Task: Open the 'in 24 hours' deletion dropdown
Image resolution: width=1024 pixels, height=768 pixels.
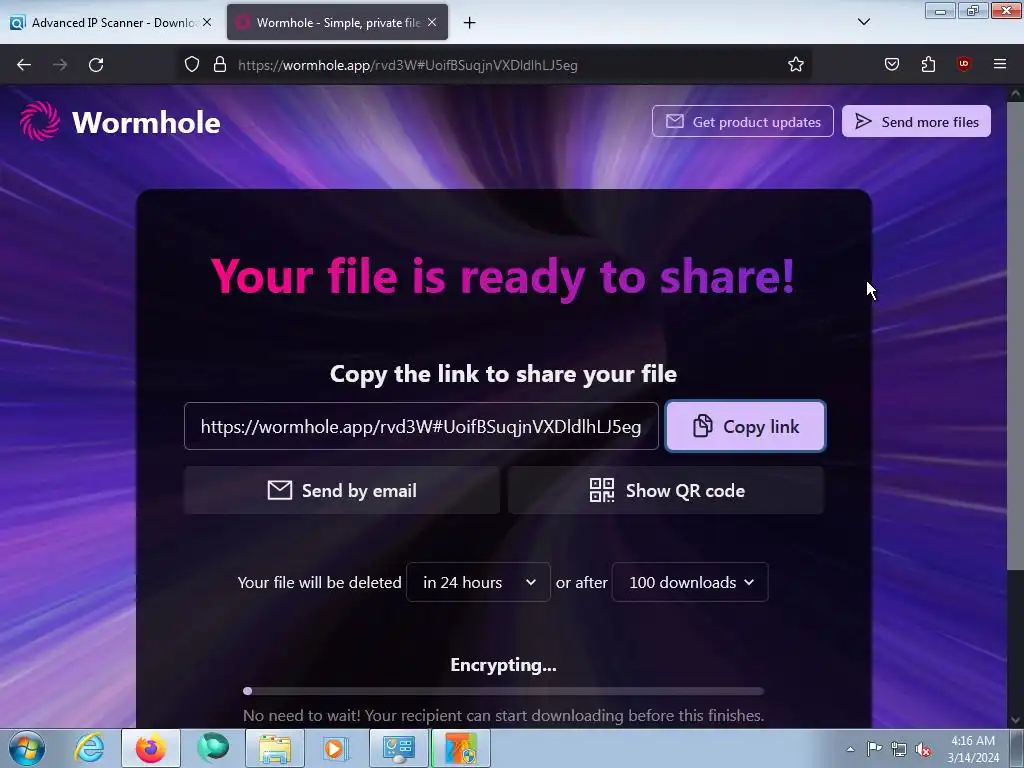Action: pyautogui.click(x=478, y=583)
